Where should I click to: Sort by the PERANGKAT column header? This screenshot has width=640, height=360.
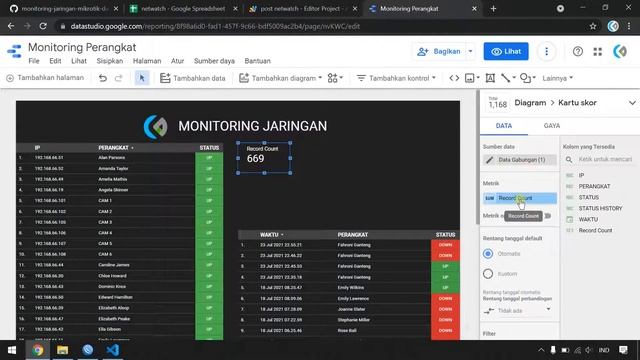click(113, 148)
